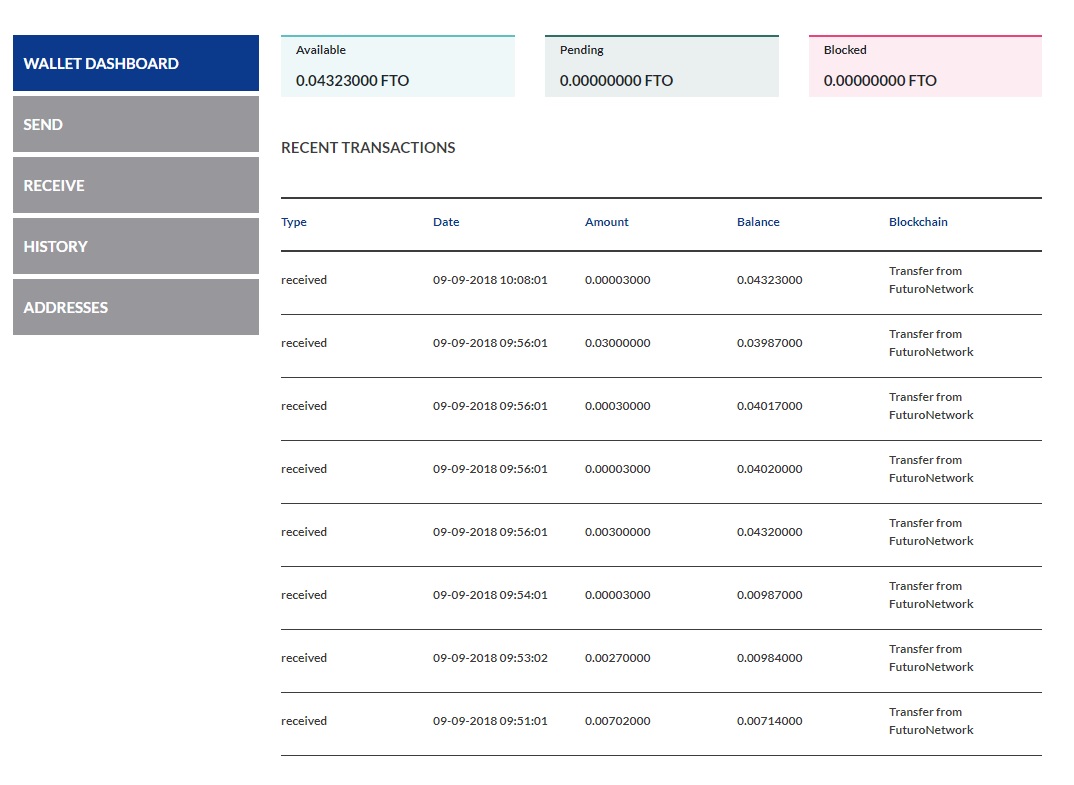
Task: Select the Amount column header
Action: 606,222
